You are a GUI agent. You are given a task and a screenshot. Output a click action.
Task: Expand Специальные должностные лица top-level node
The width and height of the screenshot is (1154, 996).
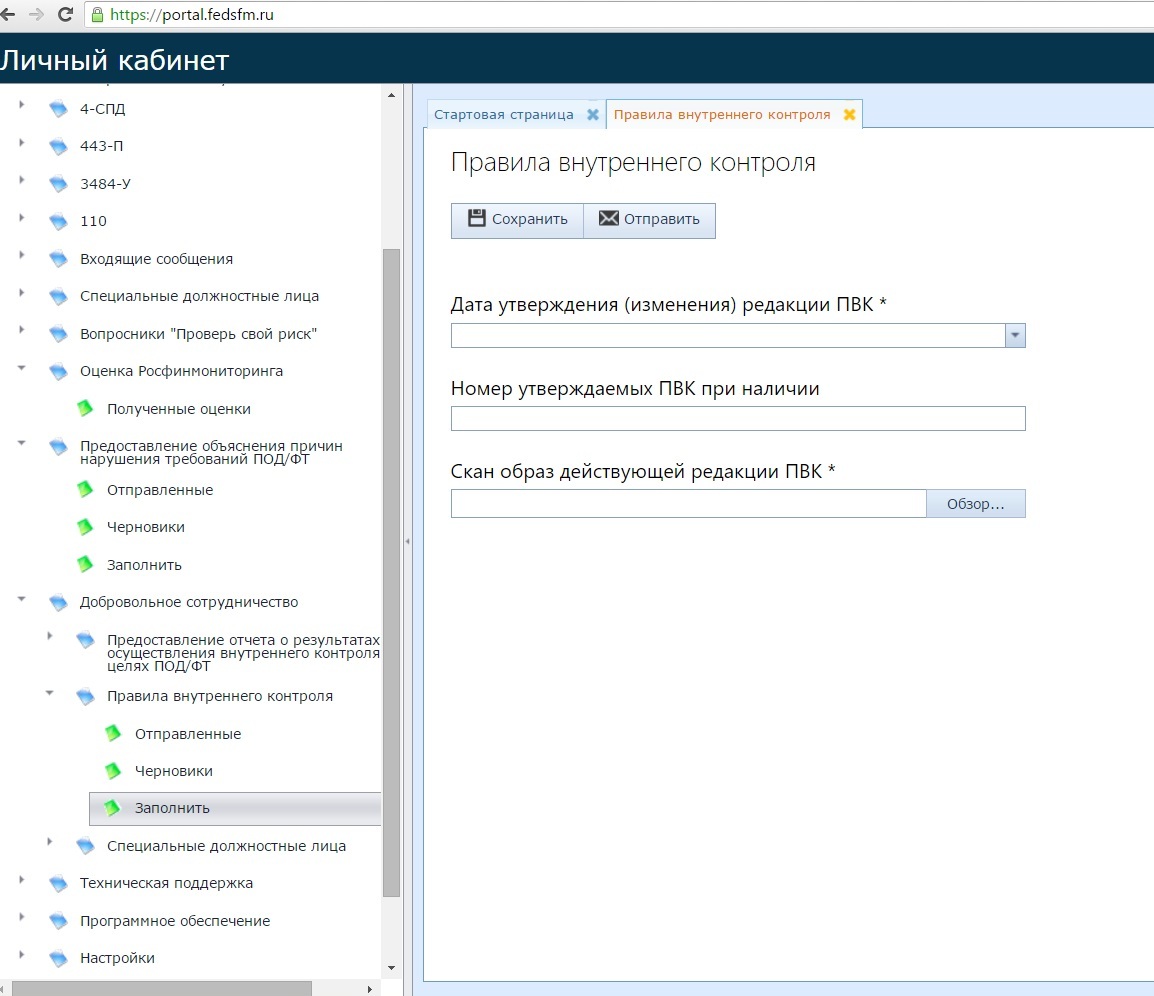(21, 293)
